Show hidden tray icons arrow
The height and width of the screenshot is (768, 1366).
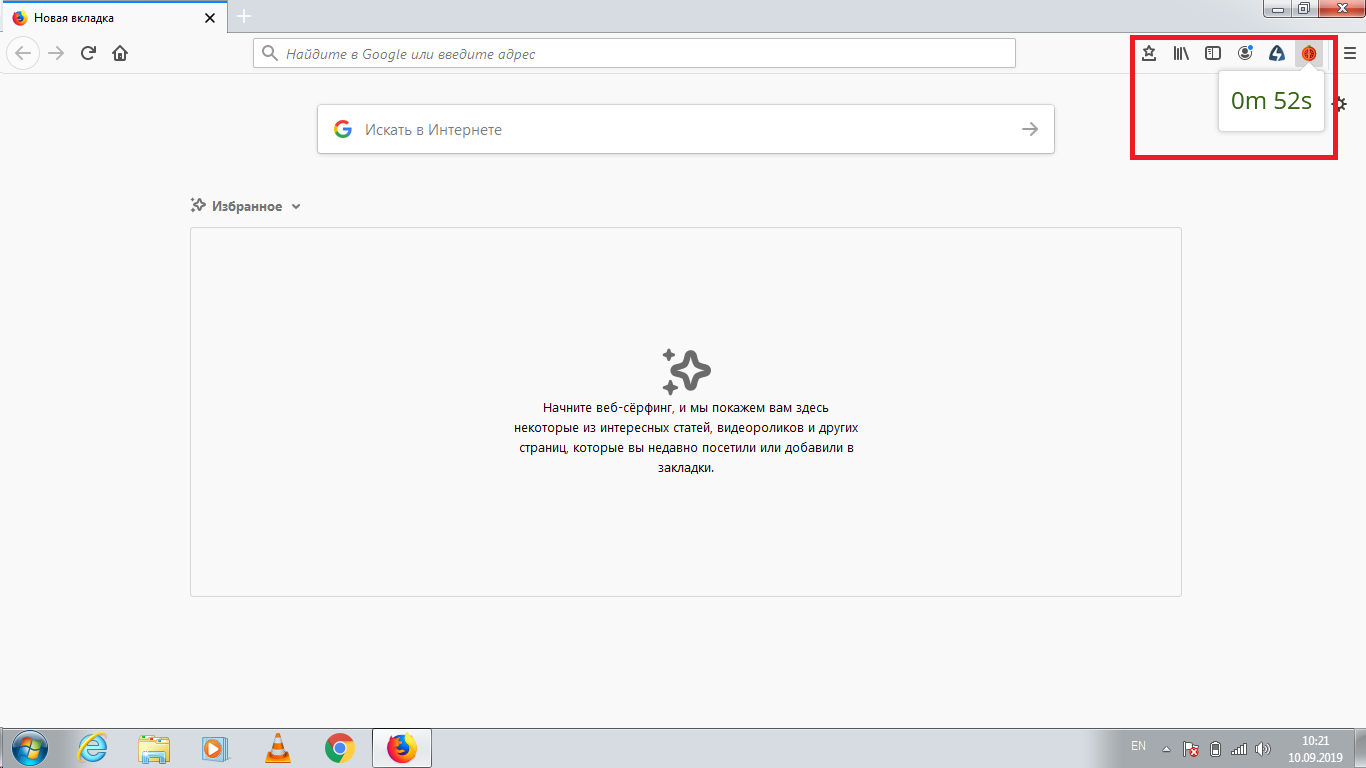(1166, 748)
